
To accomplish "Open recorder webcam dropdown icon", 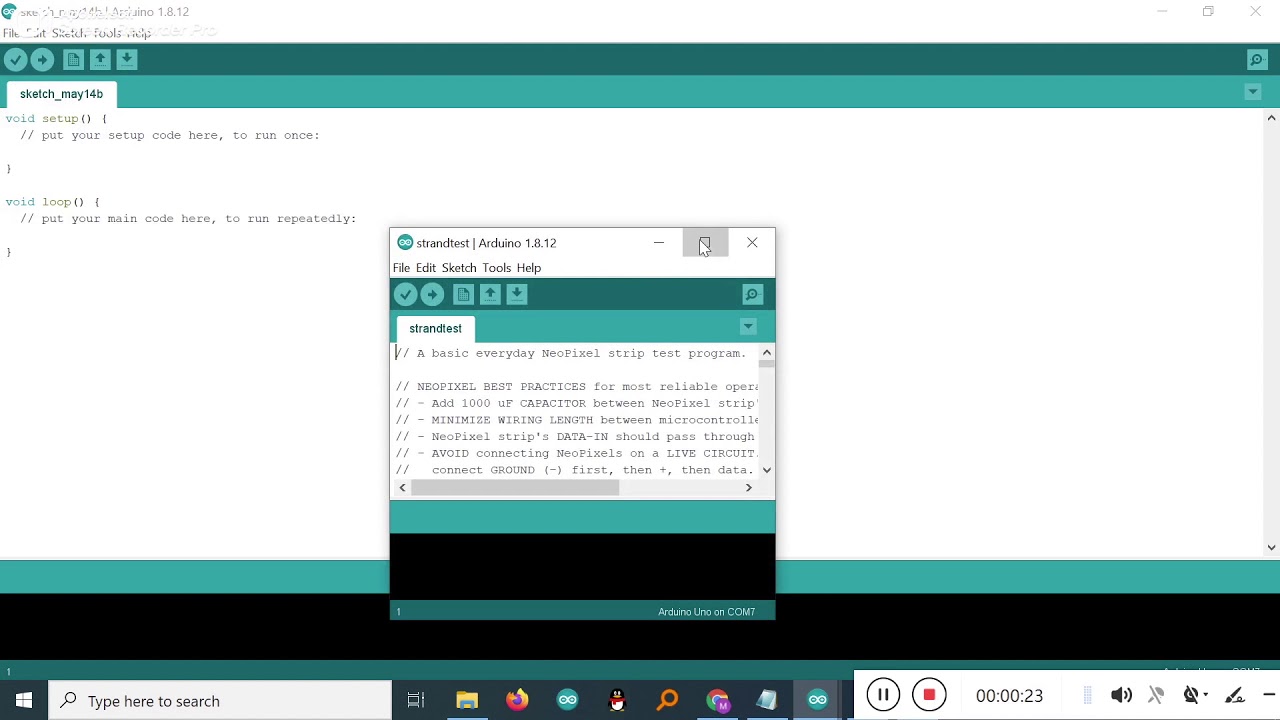I will click(x=1195, y=695).
